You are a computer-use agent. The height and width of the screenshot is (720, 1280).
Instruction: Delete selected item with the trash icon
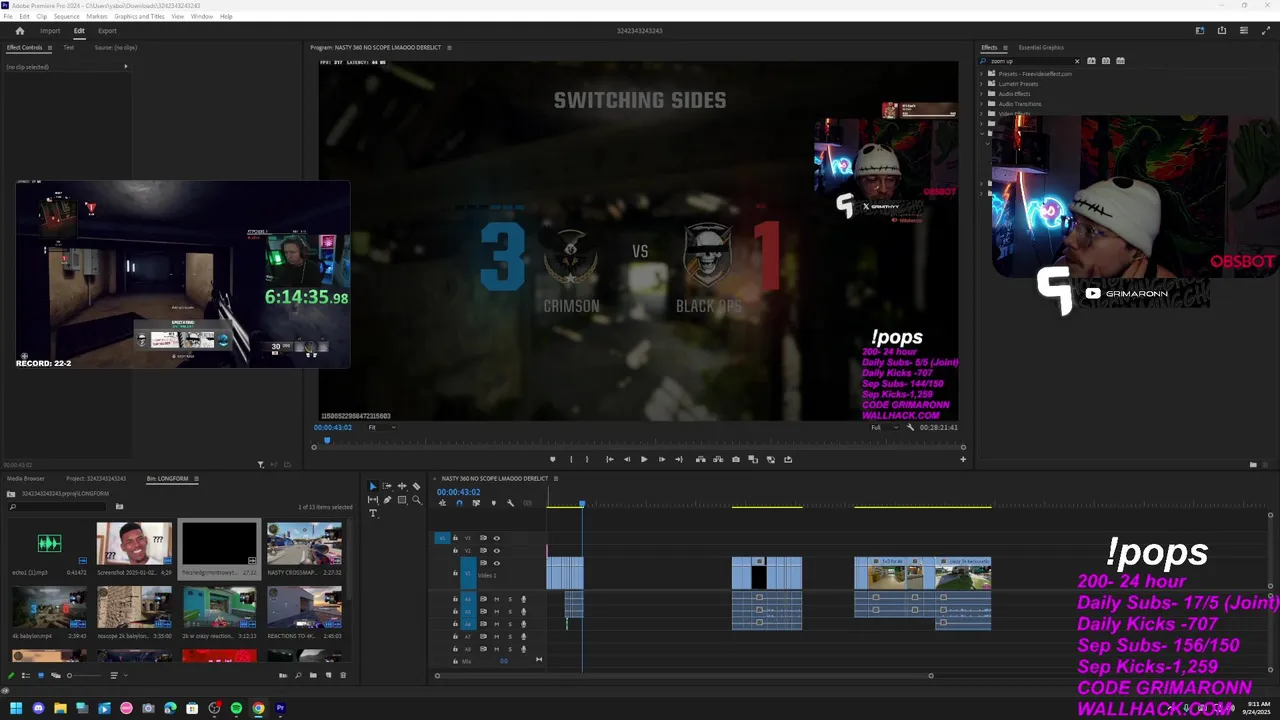[343, 675]
